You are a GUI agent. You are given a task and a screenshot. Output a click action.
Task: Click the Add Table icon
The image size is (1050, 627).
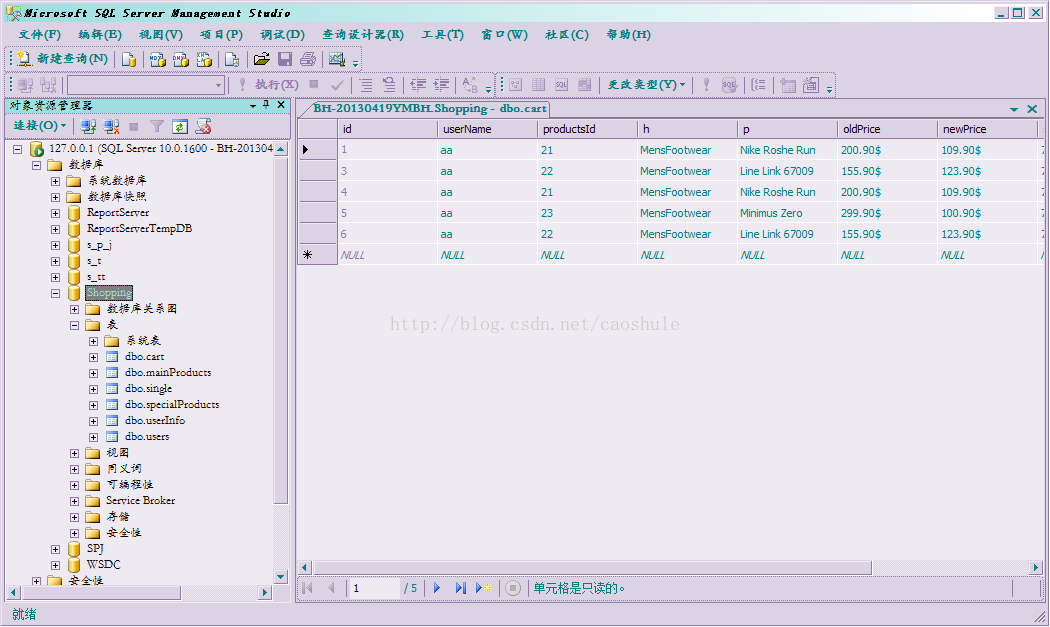tap(788, 85)
